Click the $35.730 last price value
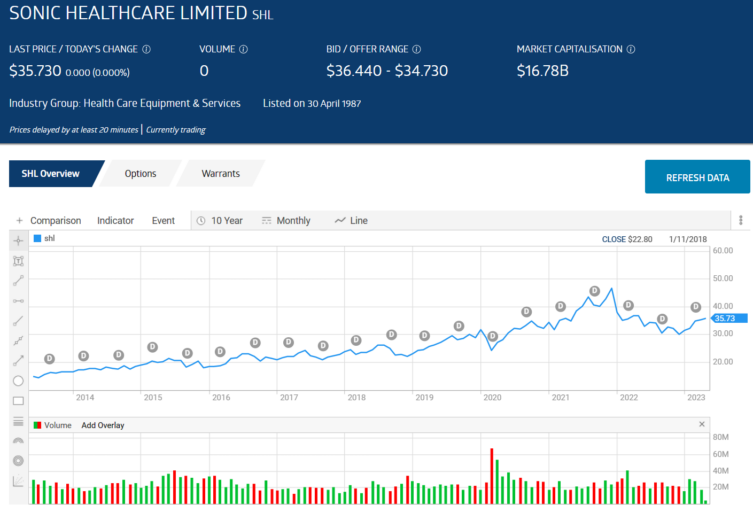Viewport: 753px width, 512px height. (36, 71)
